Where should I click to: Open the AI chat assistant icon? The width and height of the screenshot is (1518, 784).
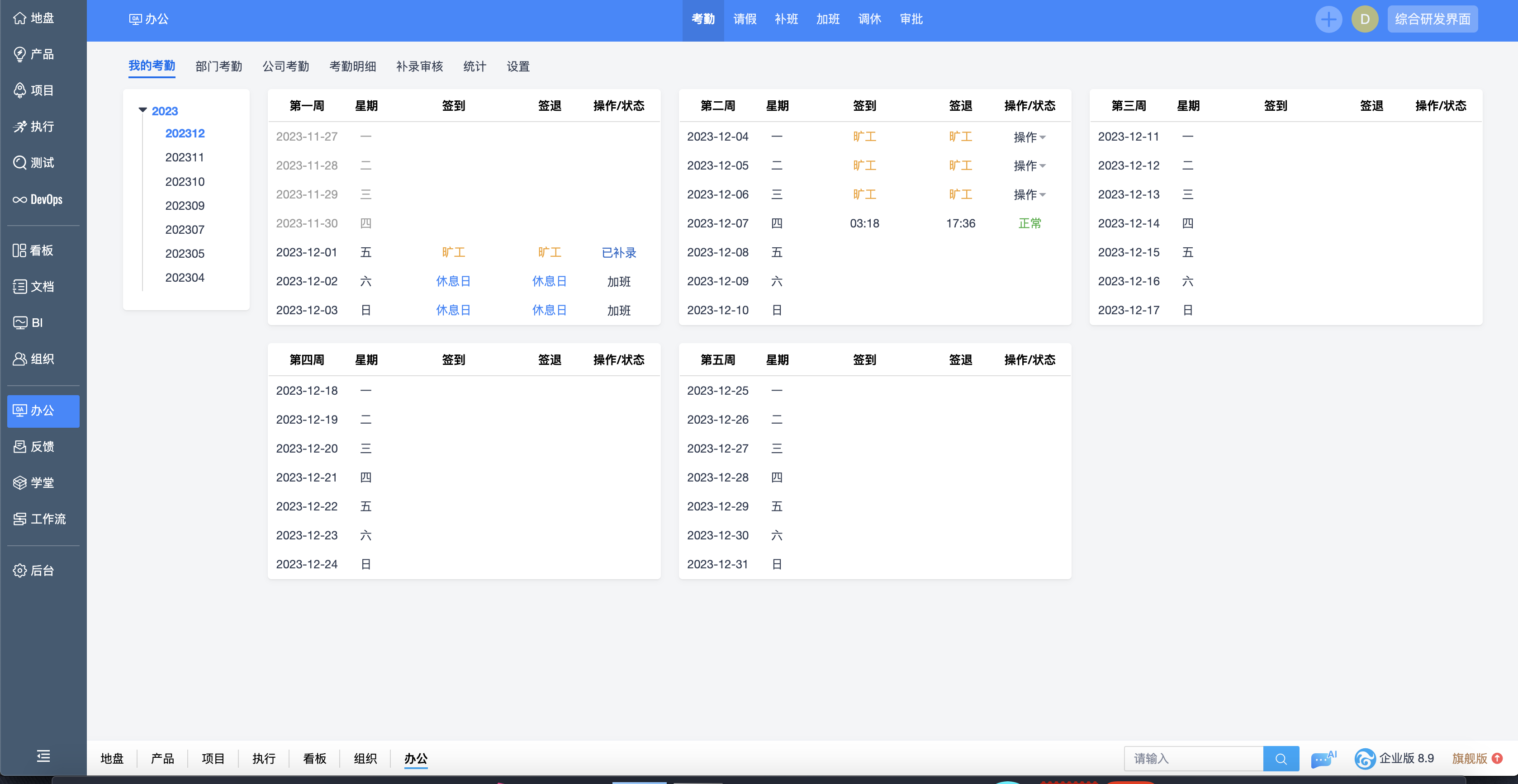click(x=1323, y=759)
